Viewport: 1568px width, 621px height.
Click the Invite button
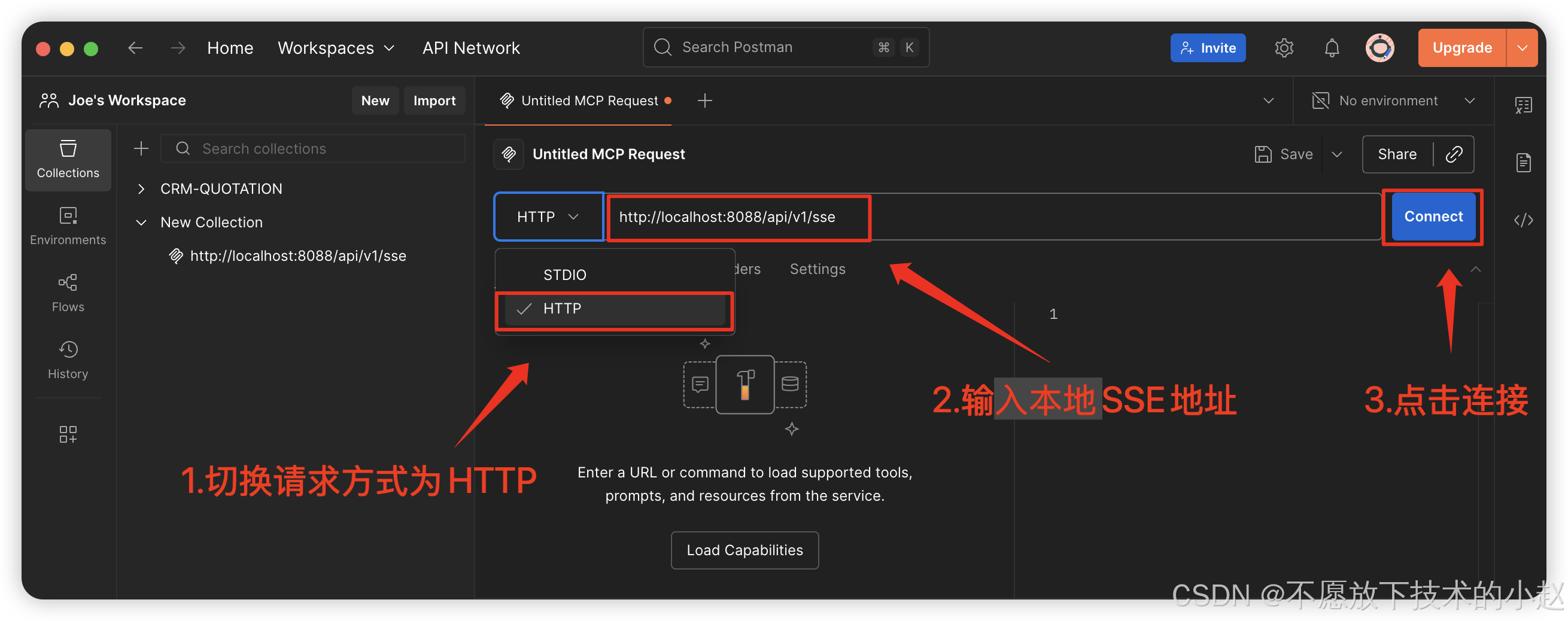[1208, 47]
